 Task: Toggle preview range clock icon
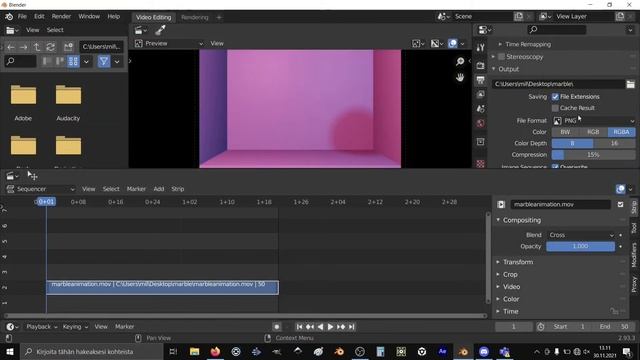tap(541, 327)
